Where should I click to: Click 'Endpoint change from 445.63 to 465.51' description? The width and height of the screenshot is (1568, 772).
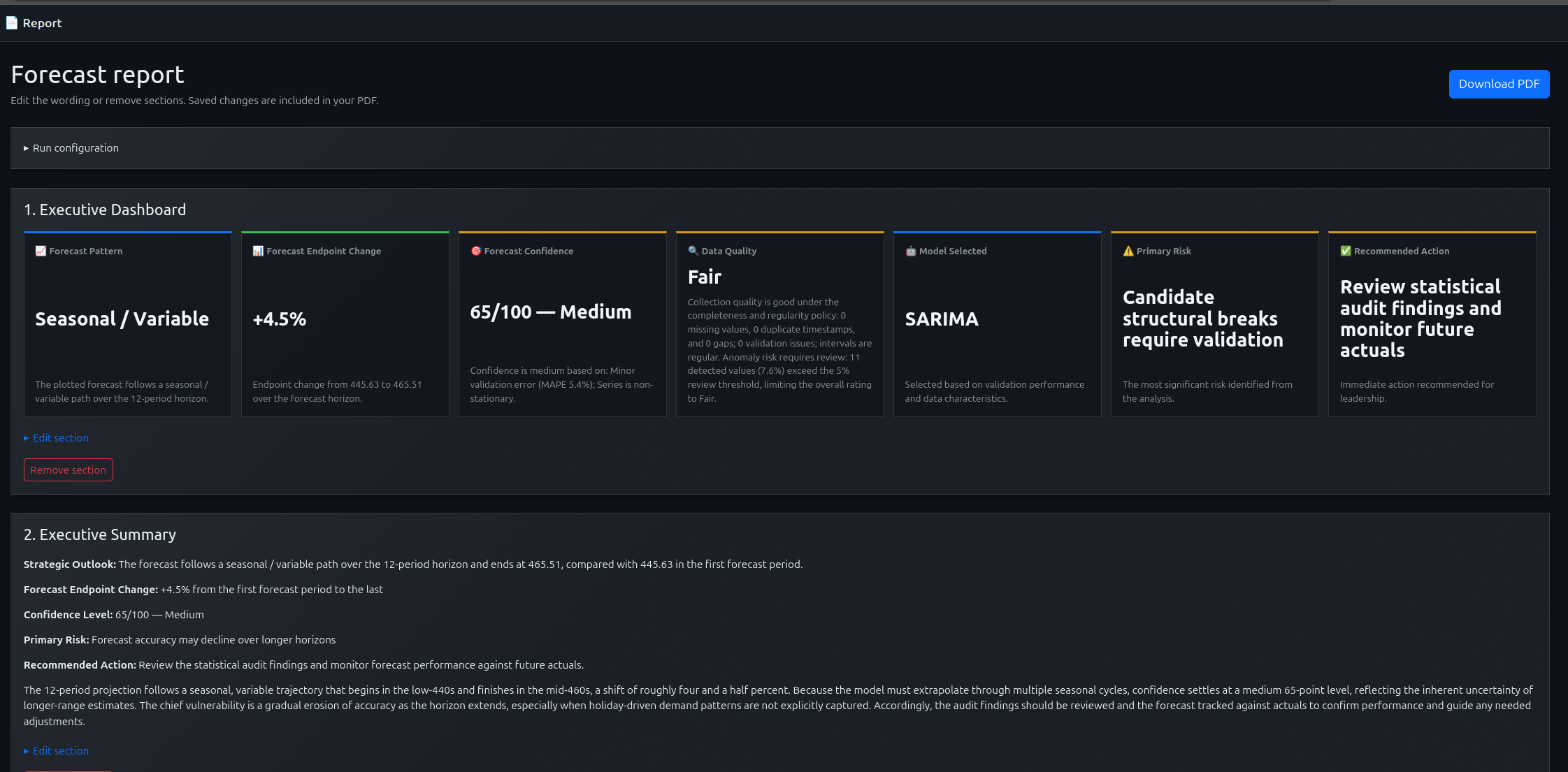pos(337,391)
